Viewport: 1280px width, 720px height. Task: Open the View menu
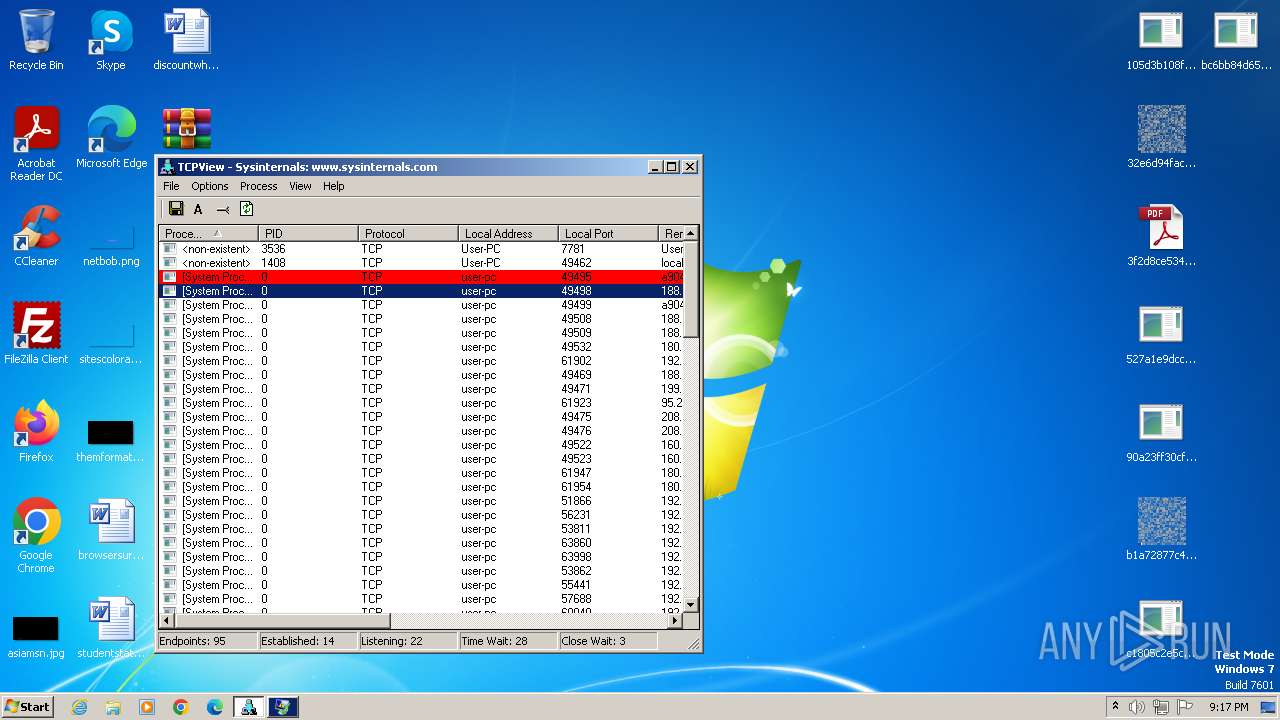pos(300,186)
